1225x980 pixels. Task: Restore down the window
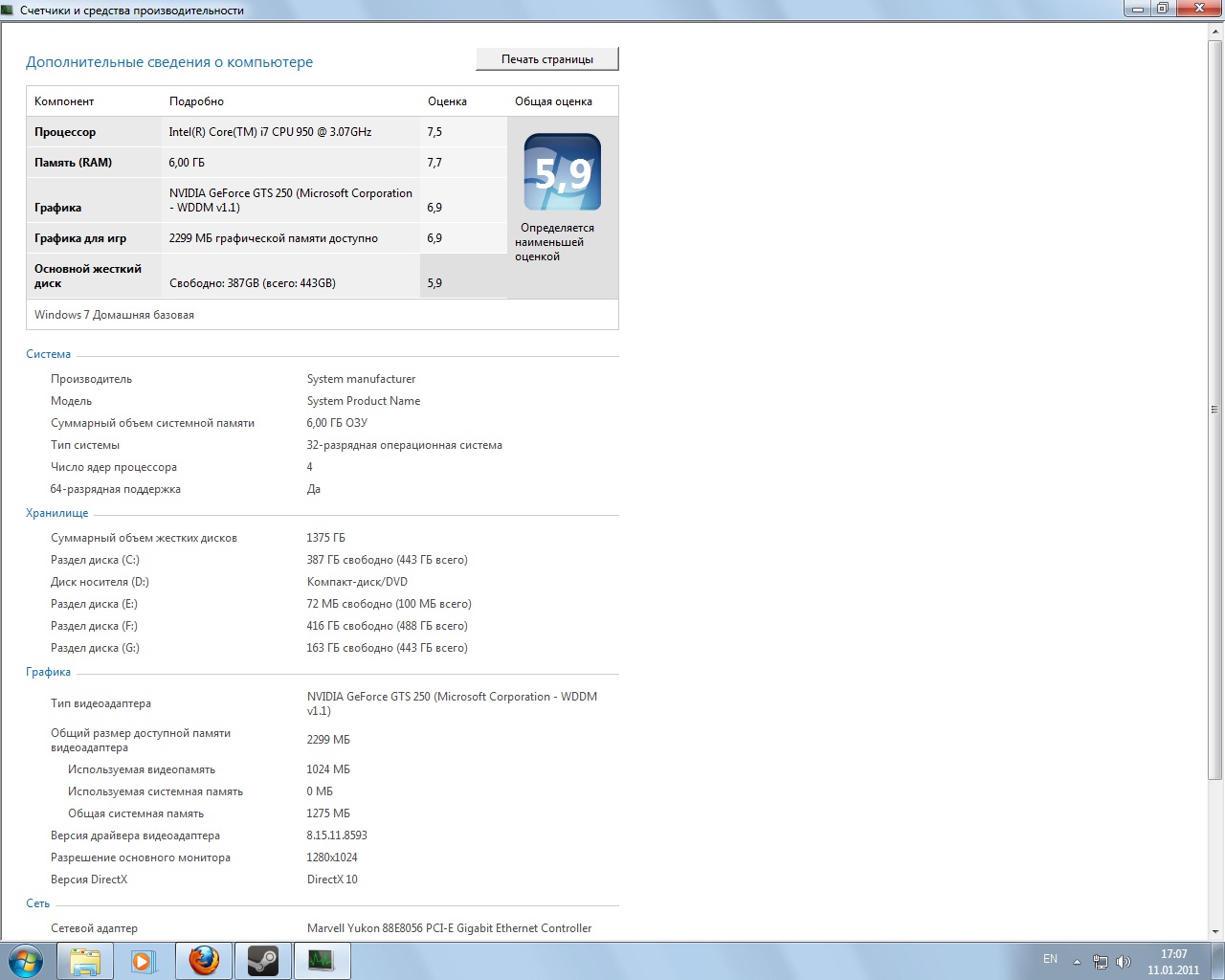(x=1163, y=9)
